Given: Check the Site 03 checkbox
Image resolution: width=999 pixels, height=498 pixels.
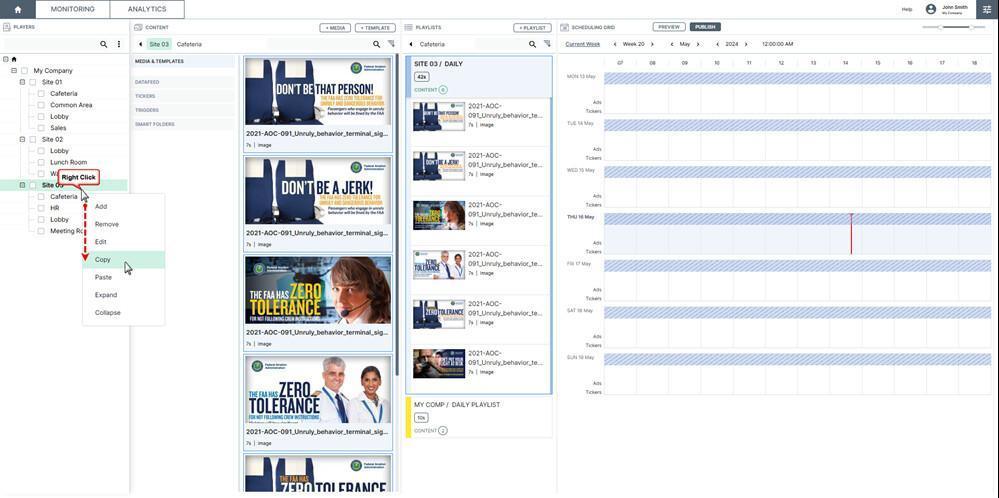Looking at the screenshot, I should (x=33, y=185).
